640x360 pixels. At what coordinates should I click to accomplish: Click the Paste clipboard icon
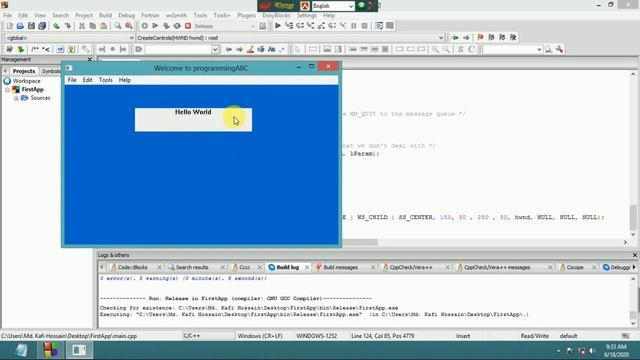(x=103, y=26)
